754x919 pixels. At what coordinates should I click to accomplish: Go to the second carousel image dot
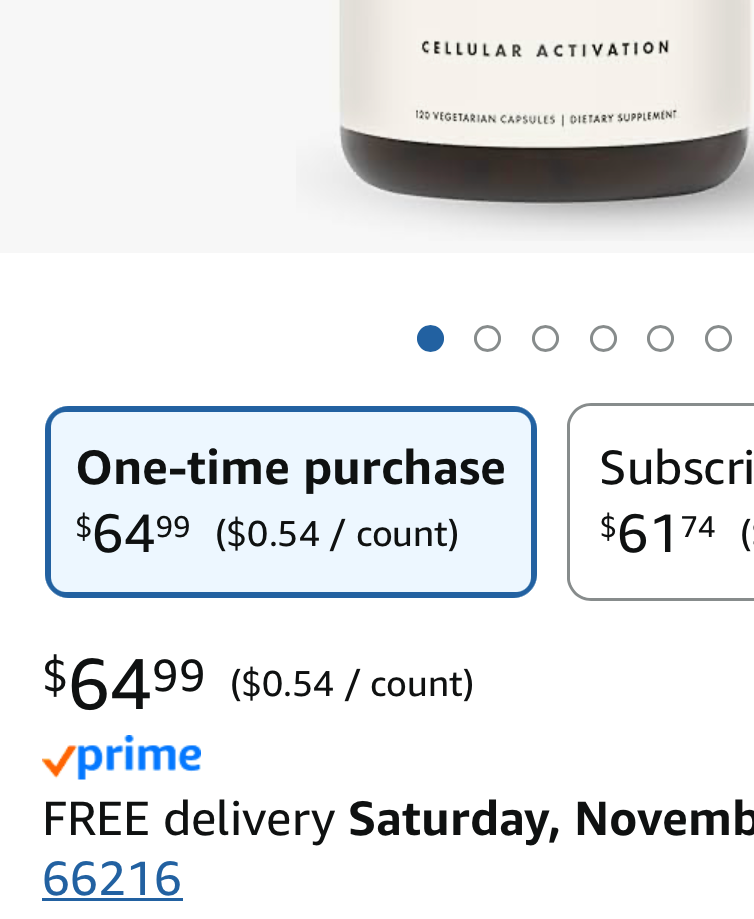[x=487, y=339]
